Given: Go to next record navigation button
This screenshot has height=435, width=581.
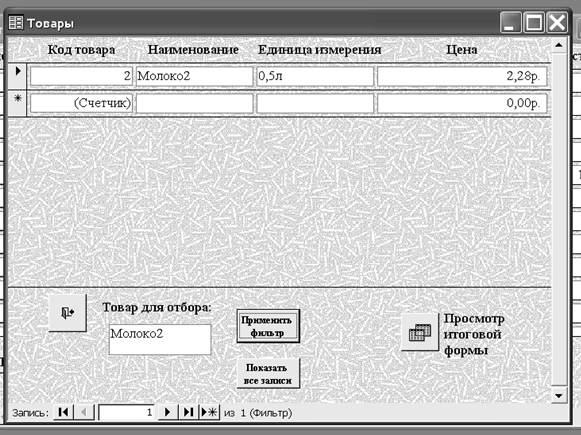Looking at the screenshot, I should tap(167, 412).
